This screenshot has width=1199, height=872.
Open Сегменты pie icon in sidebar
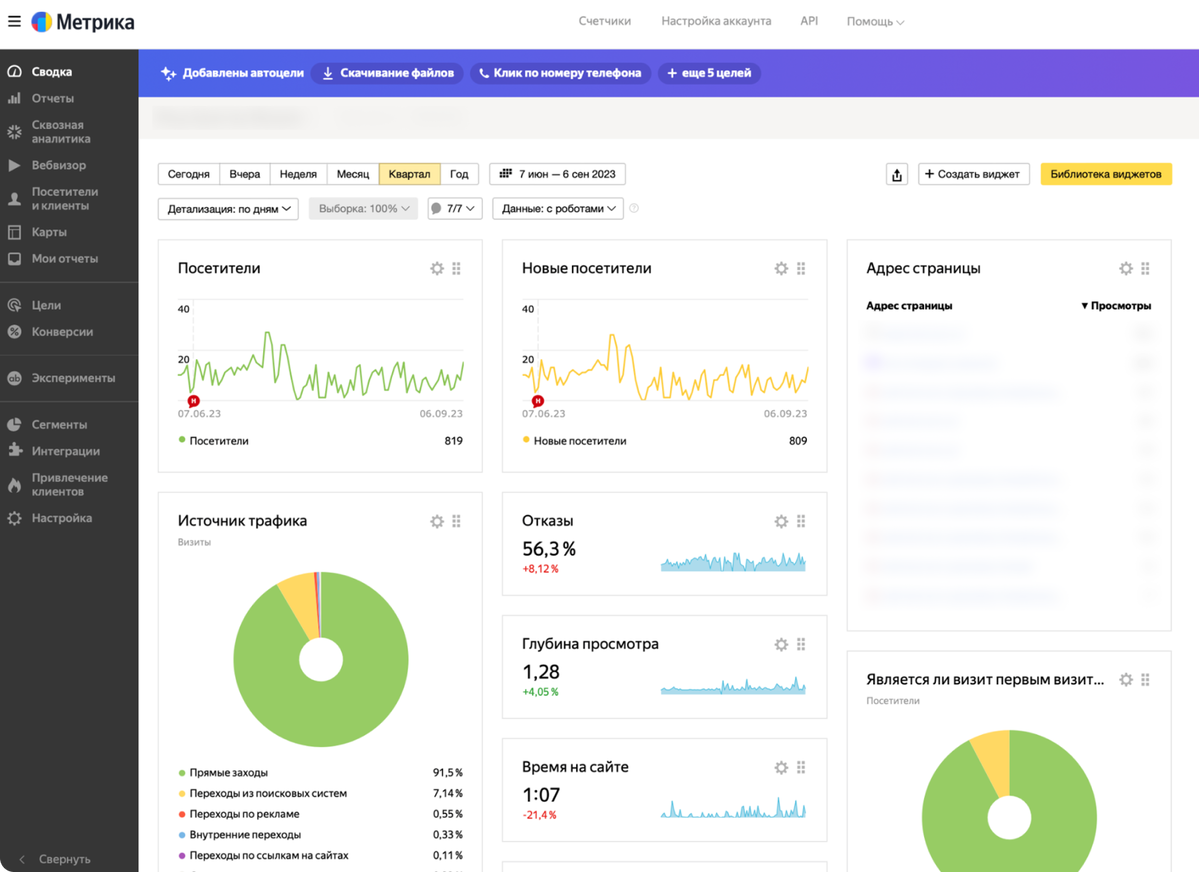[x=14, y=425]
